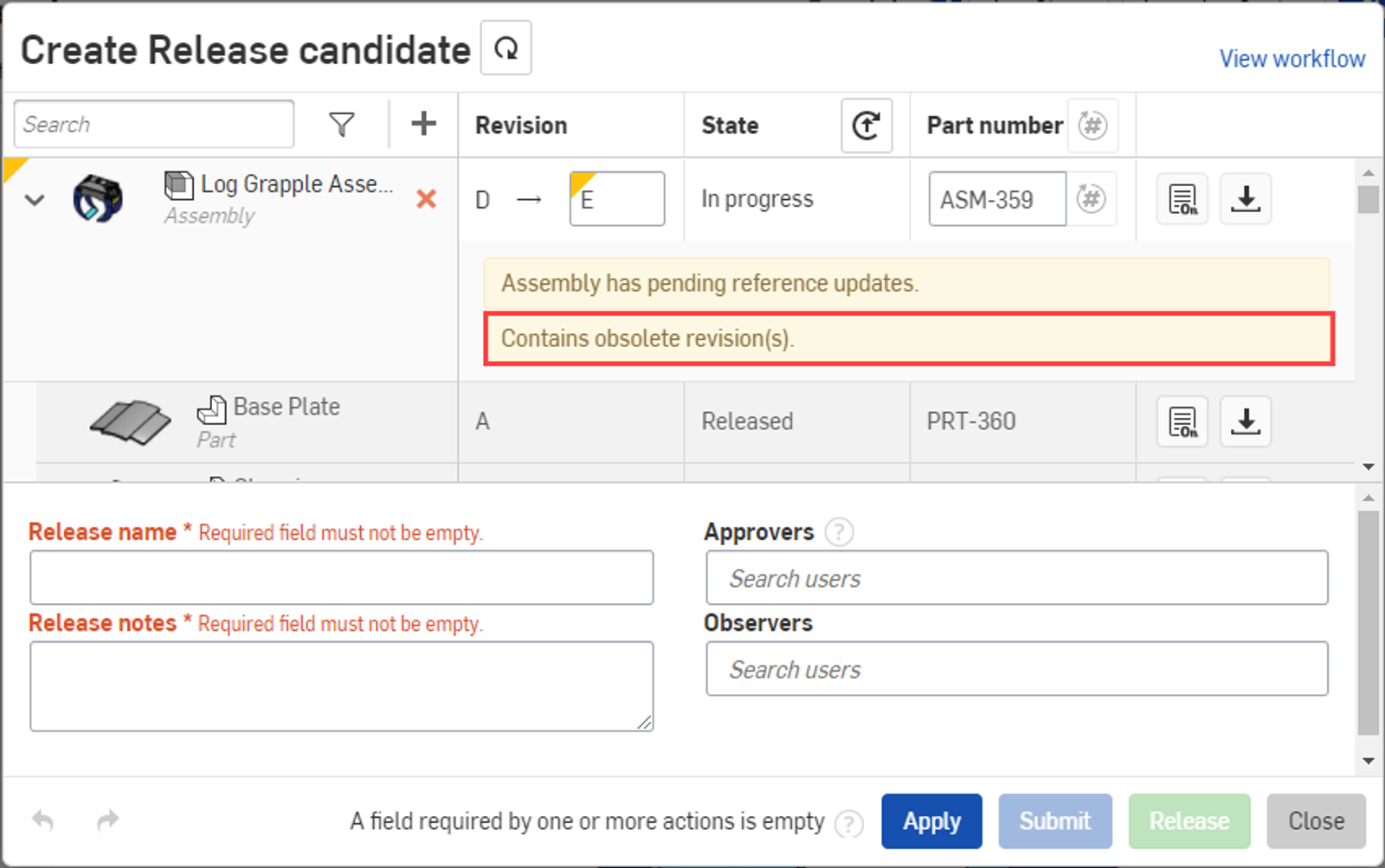Open the filter funnel icon

[x=342, y=125]
